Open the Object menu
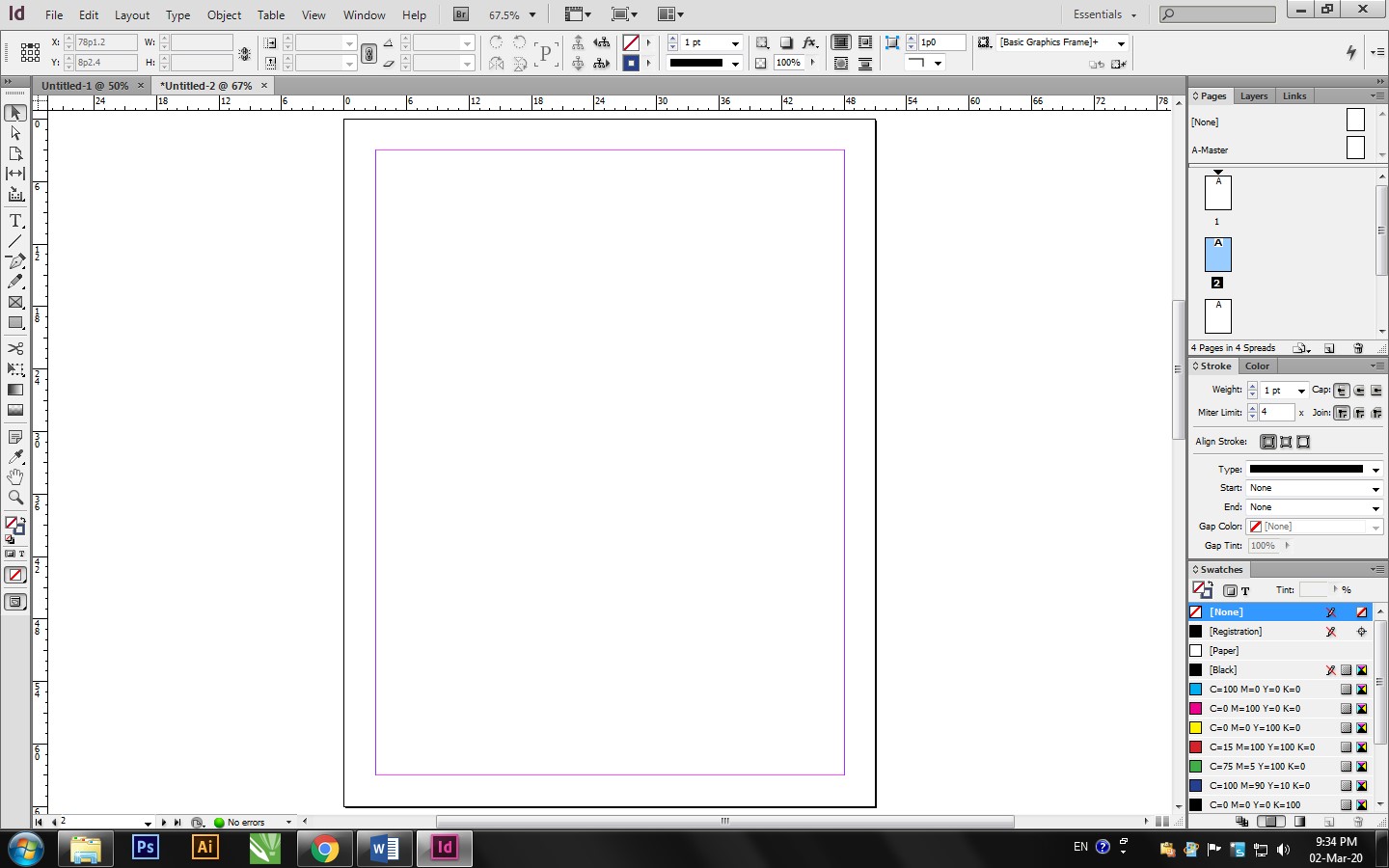This screenshot has width=1389, height=868. pos(224,15)
